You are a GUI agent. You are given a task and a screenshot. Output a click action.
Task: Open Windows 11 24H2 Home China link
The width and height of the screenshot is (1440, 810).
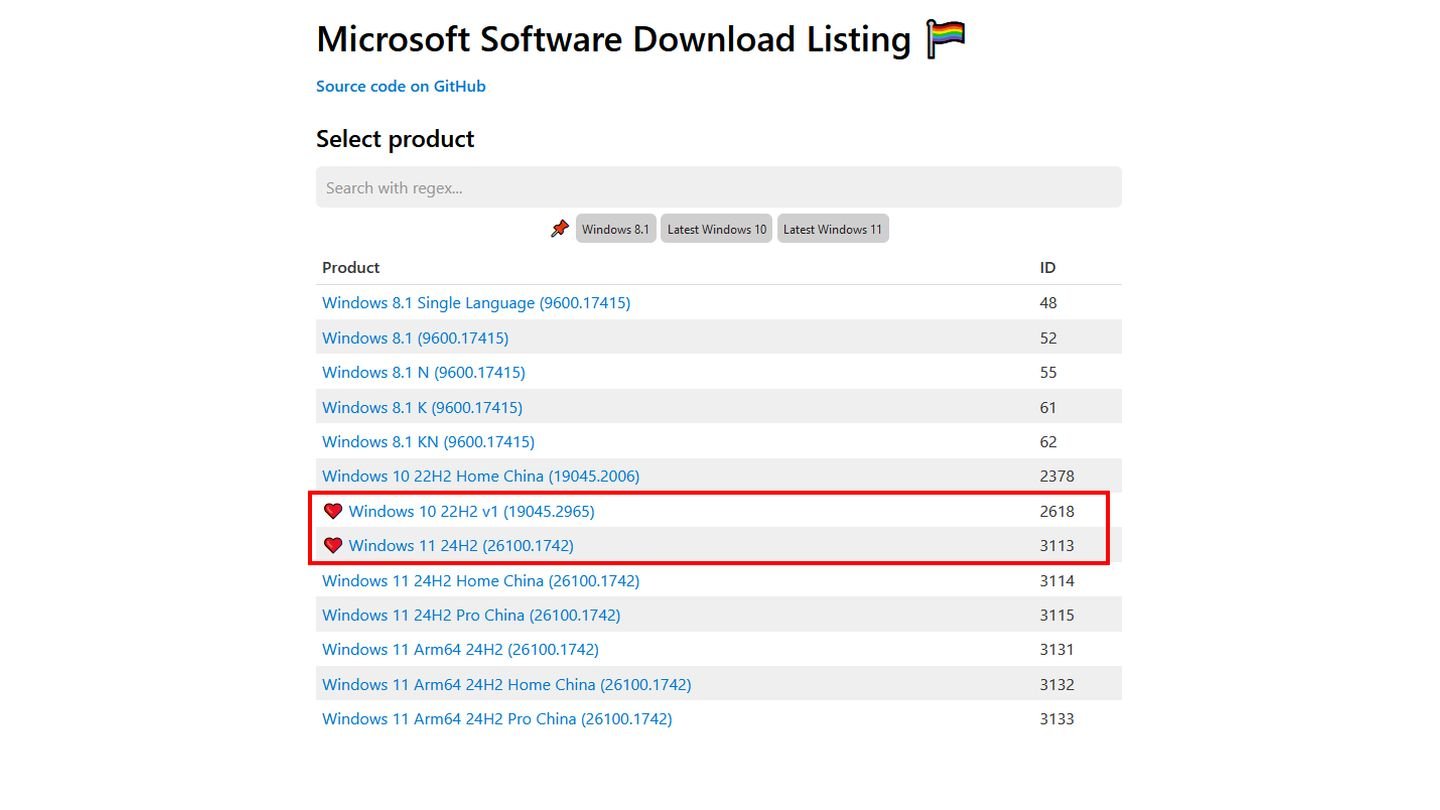(x=481, y=581)
